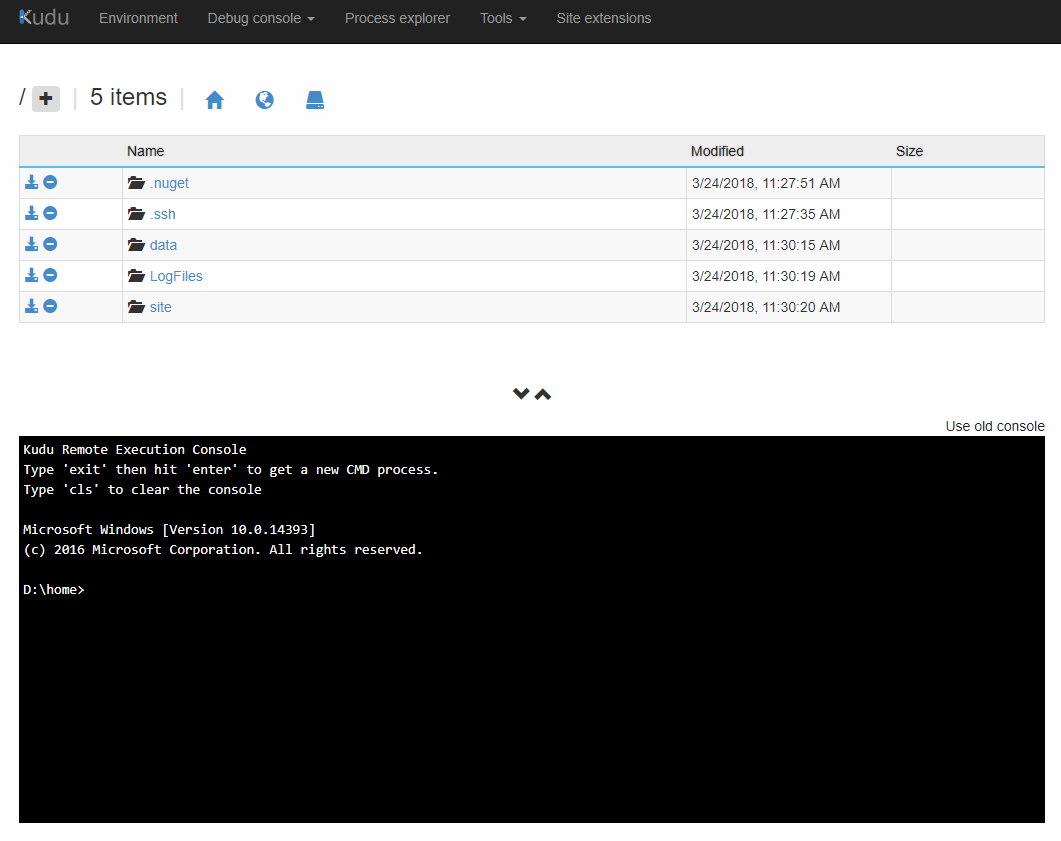This screenshot has width=1061, height=841.
Task: Open Site extensions page
Action: click(604, 18)
